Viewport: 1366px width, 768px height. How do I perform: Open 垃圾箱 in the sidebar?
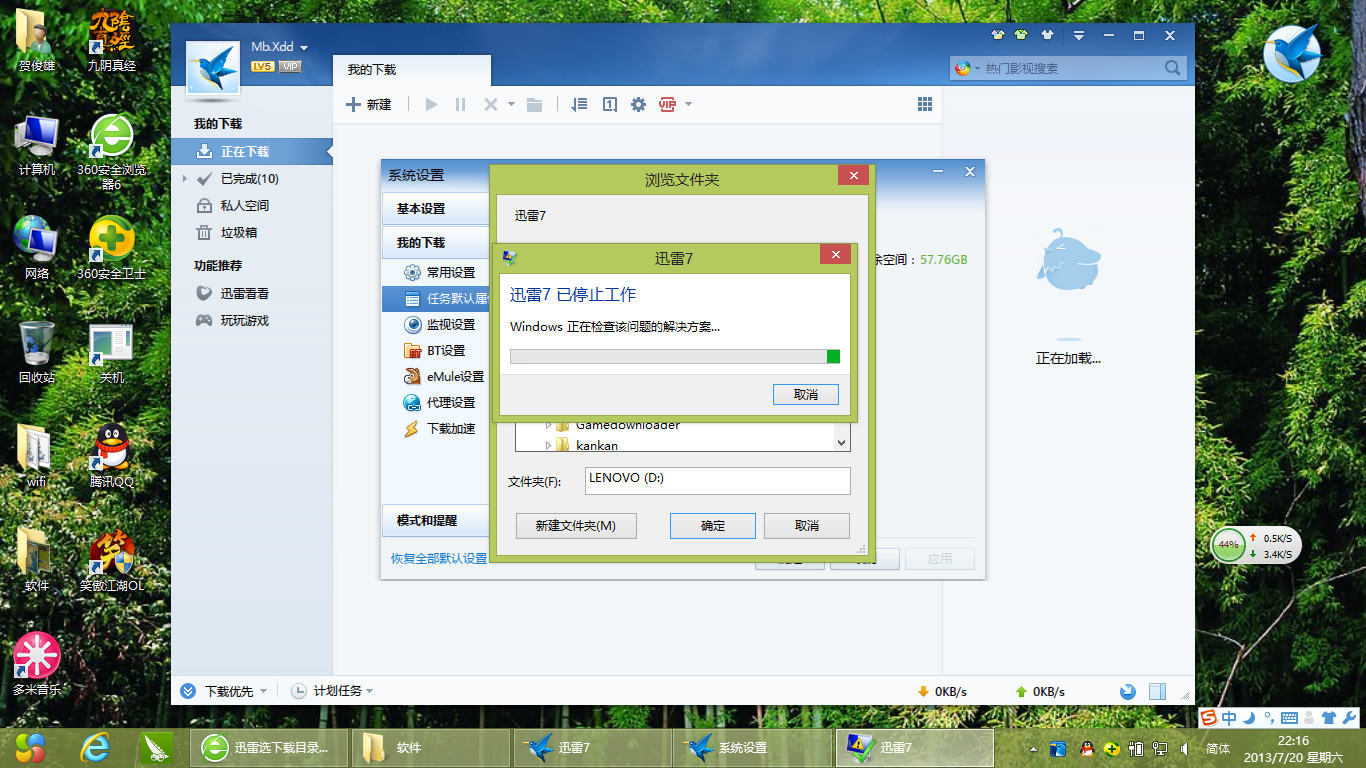238,232
